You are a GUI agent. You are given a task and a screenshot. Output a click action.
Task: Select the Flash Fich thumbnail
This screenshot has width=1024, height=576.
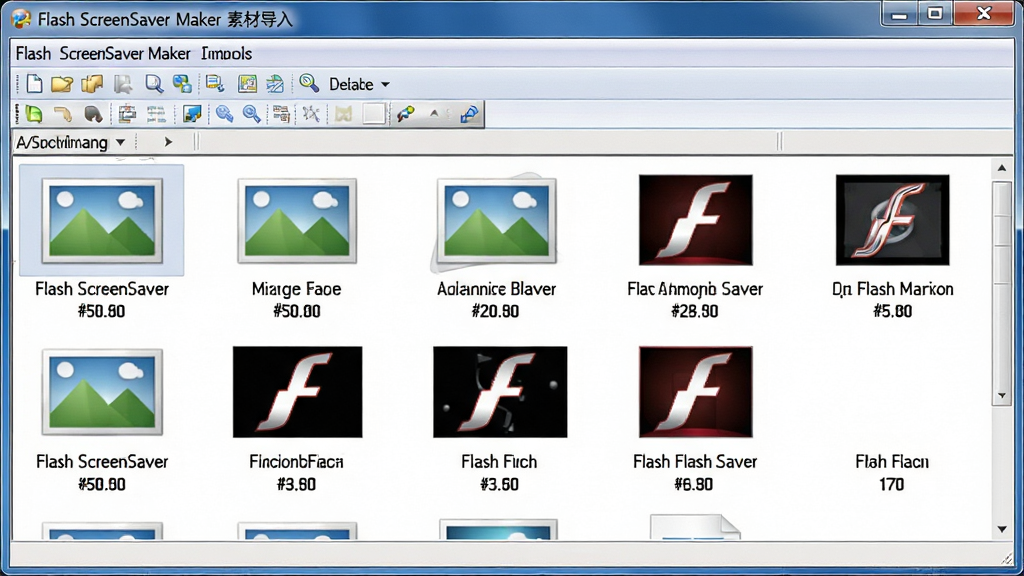tap(500, 392)
